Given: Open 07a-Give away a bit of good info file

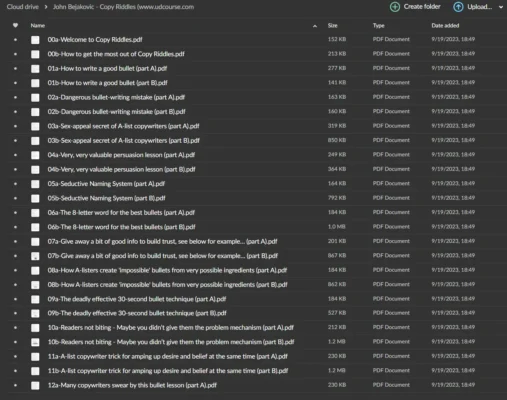Looking at the screenshot, I should click(162, 241).
